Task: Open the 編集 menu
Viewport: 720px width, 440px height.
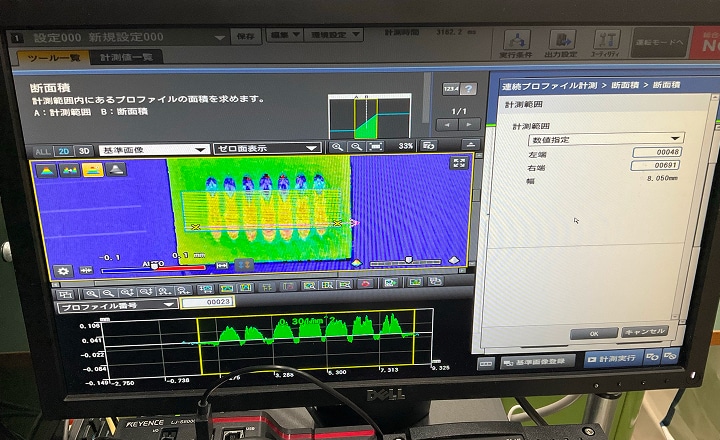Action: point(284,35)
